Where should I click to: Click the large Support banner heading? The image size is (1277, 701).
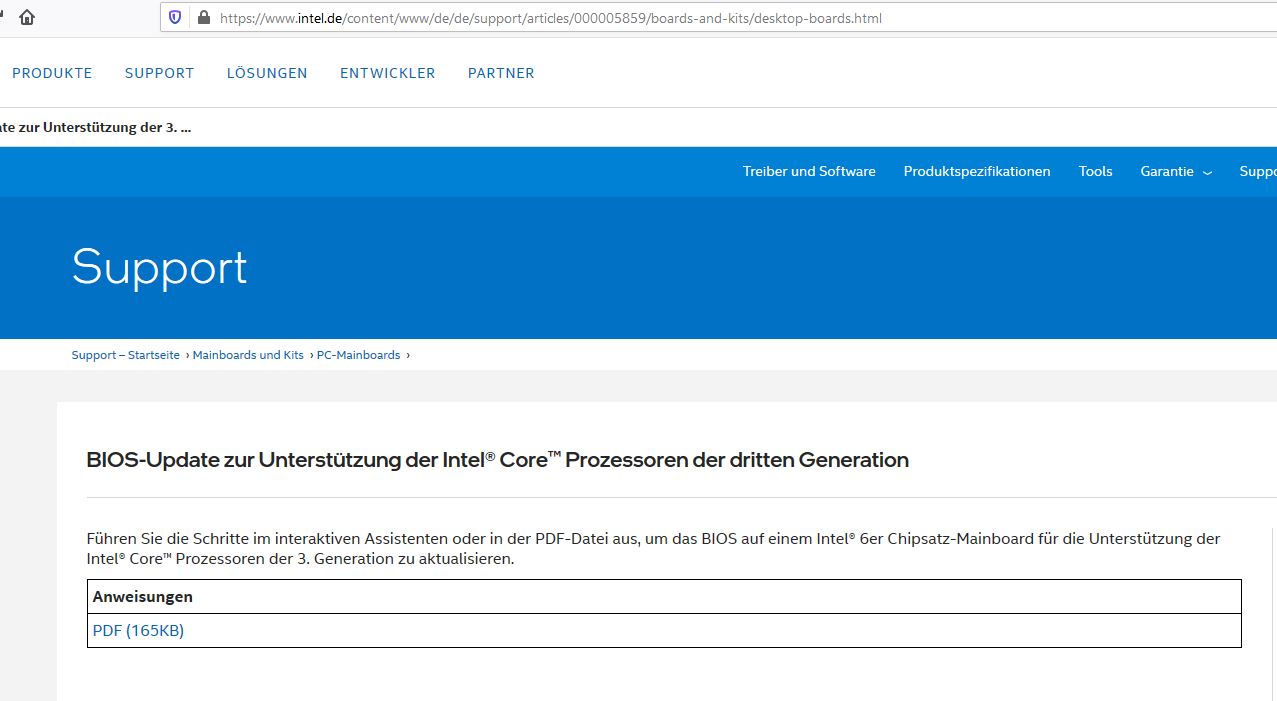159,268
